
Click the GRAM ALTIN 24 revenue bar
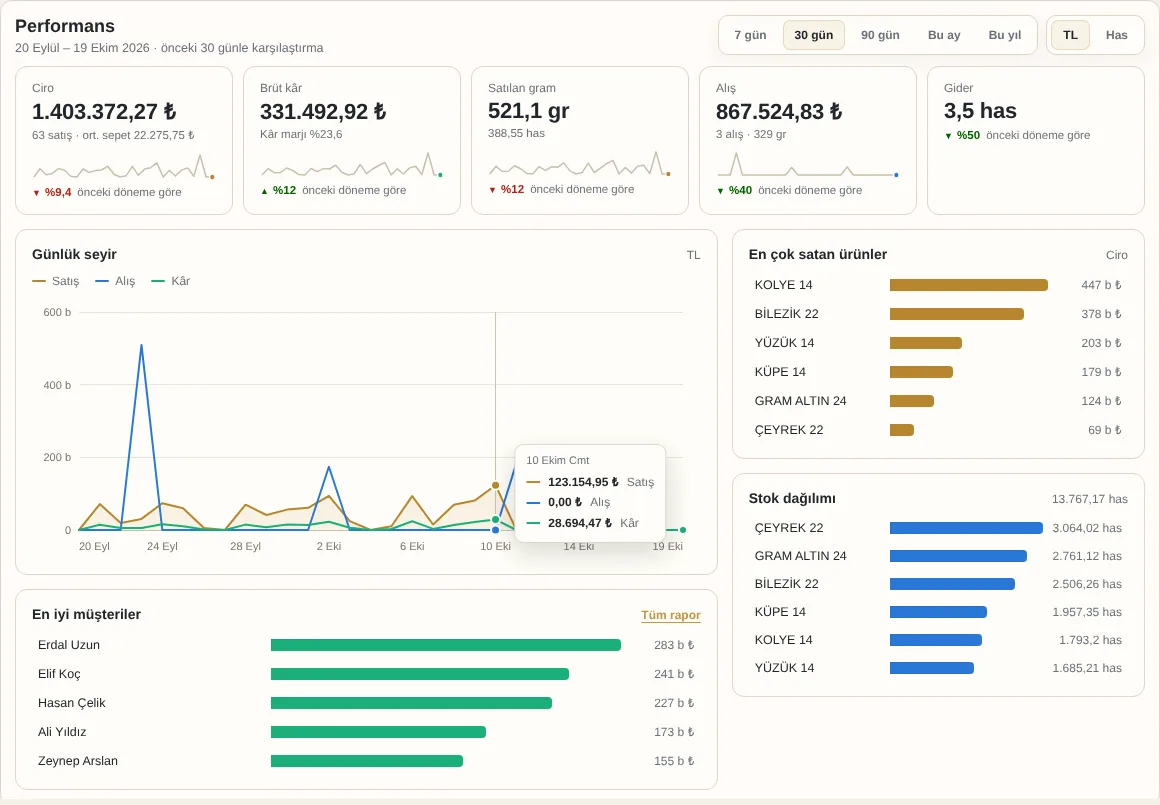pos(911,401)
